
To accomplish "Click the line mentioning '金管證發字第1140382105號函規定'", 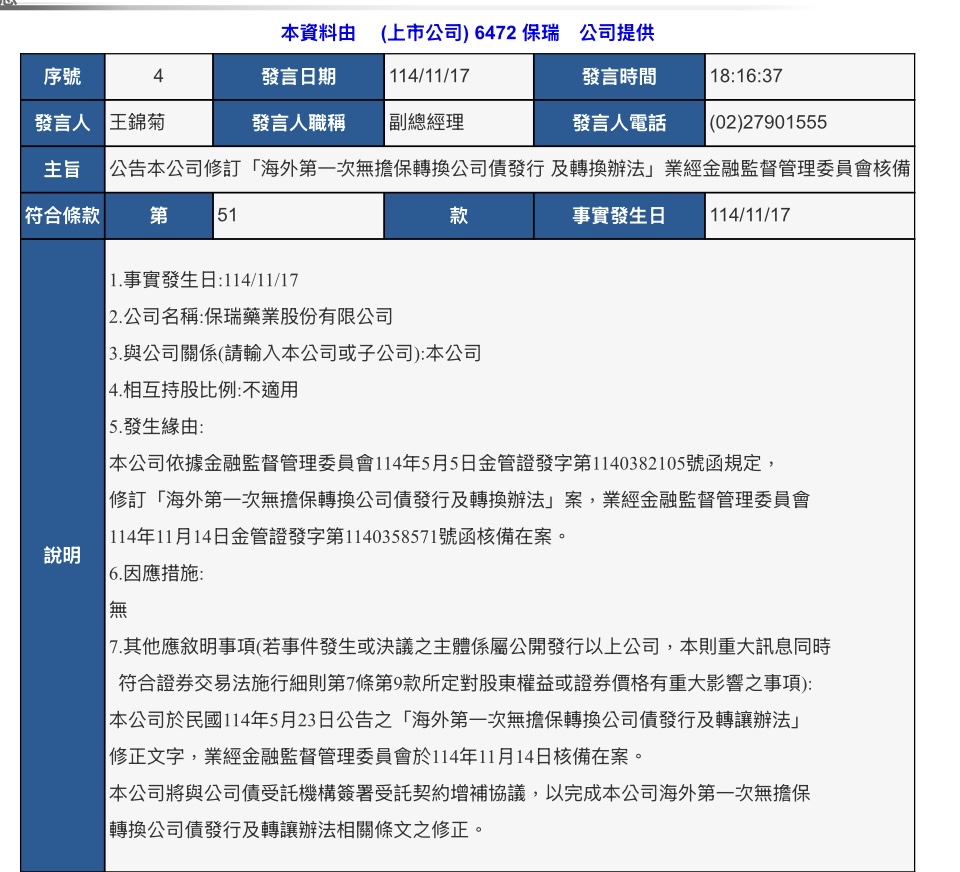I will pyautogui.click(x=443, y=463).
